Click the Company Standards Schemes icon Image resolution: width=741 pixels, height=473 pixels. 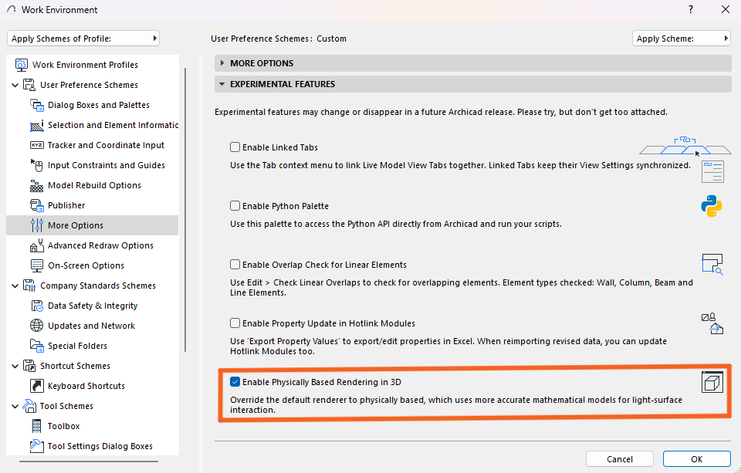[29, 285]
